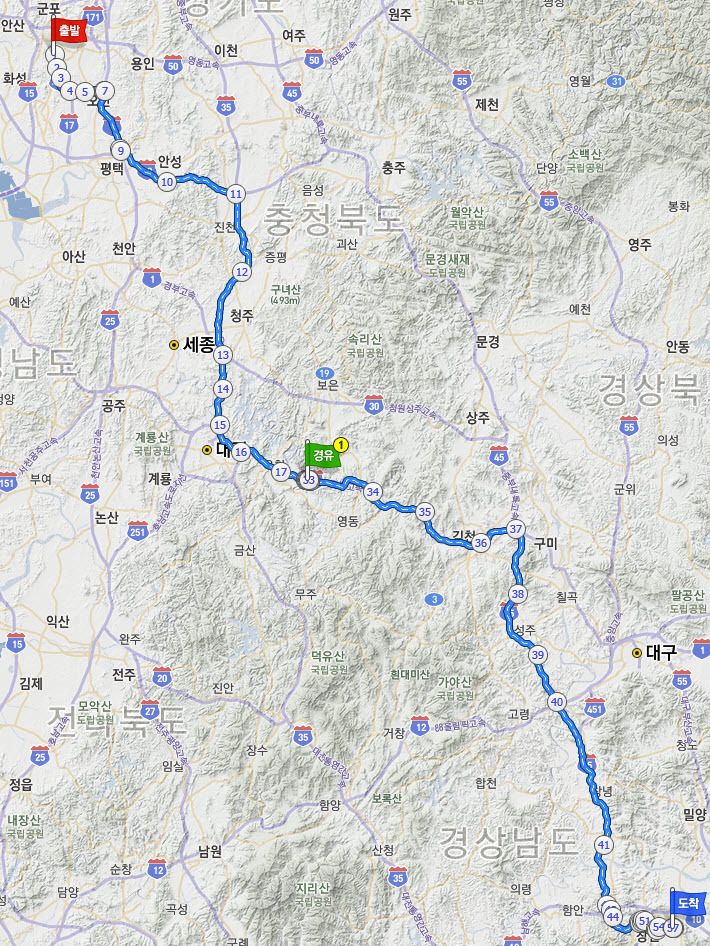Select route waypoint marker 11
710x946 pixels.
(x=236, y=194)
